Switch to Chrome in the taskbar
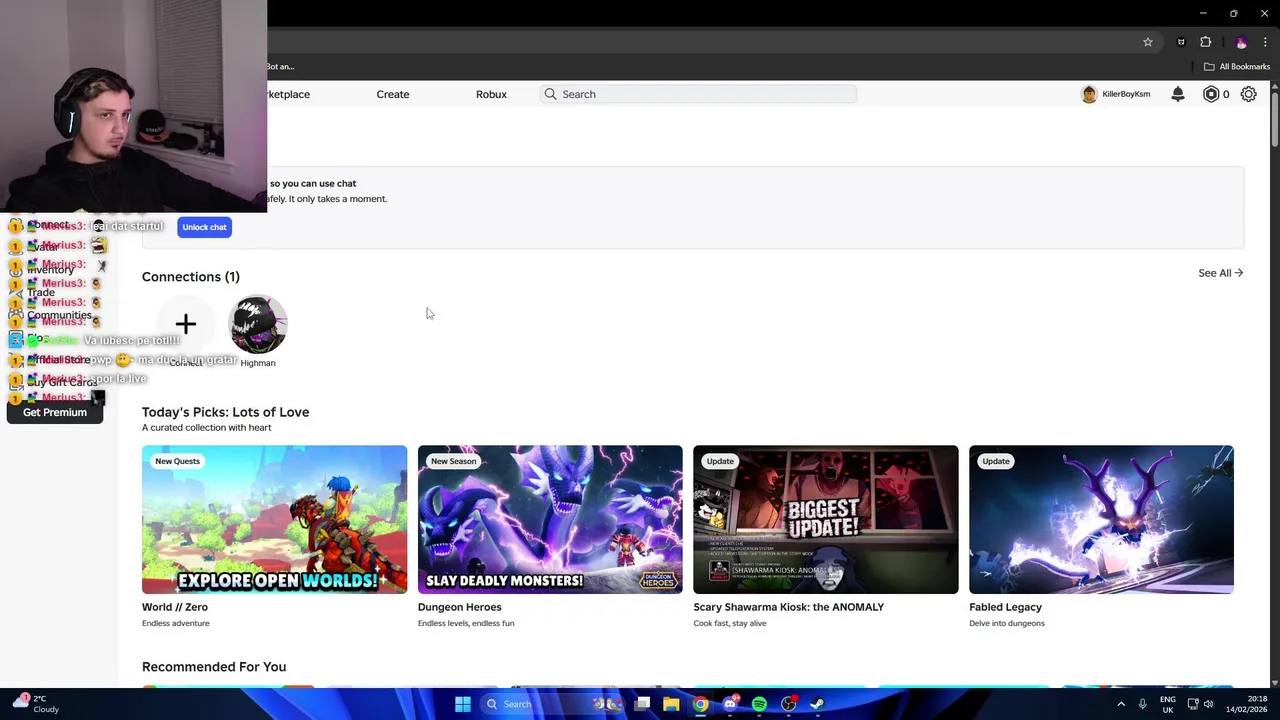This screenshot has height=720, width=1280. tap(701, 704)
